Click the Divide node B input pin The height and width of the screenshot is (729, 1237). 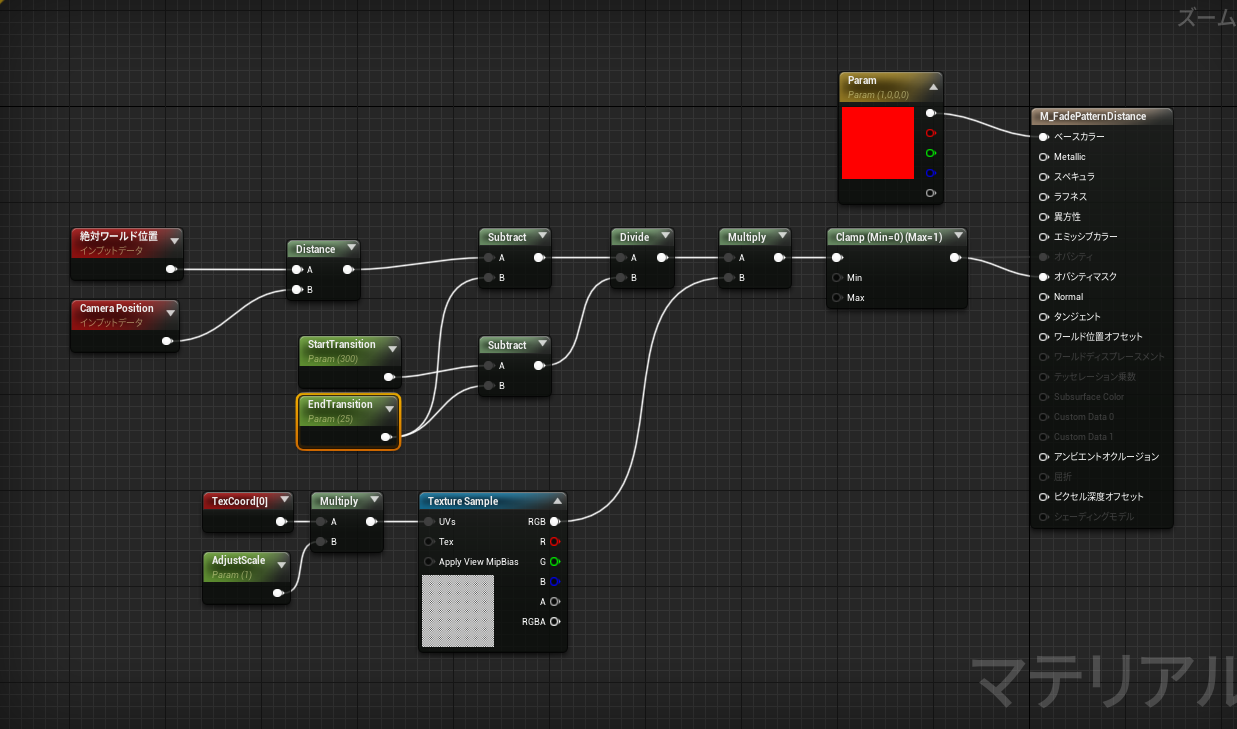coord(620,278)
